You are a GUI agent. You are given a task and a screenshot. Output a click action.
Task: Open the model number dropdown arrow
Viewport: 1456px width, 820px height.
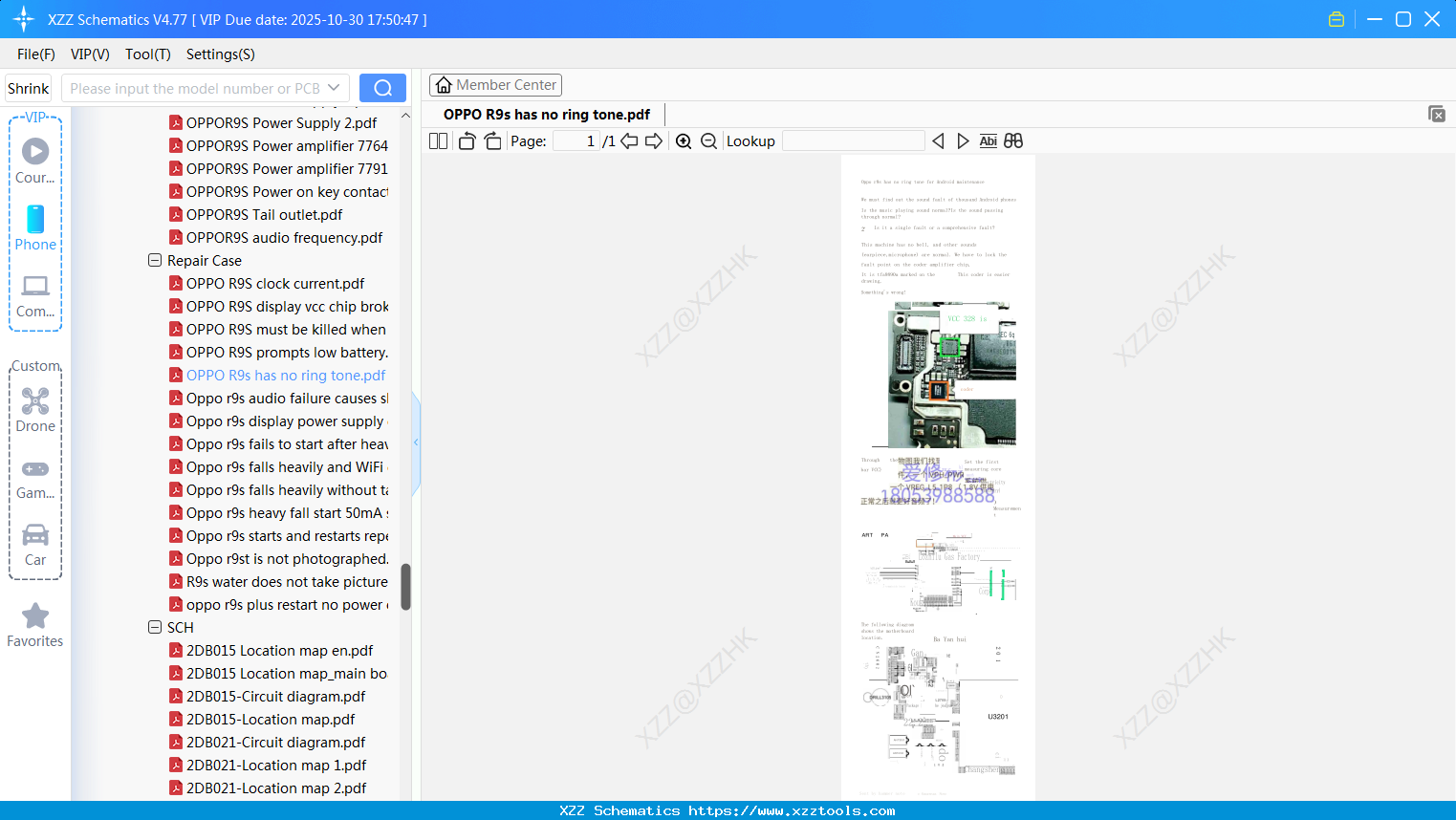(x=334, y=88)
